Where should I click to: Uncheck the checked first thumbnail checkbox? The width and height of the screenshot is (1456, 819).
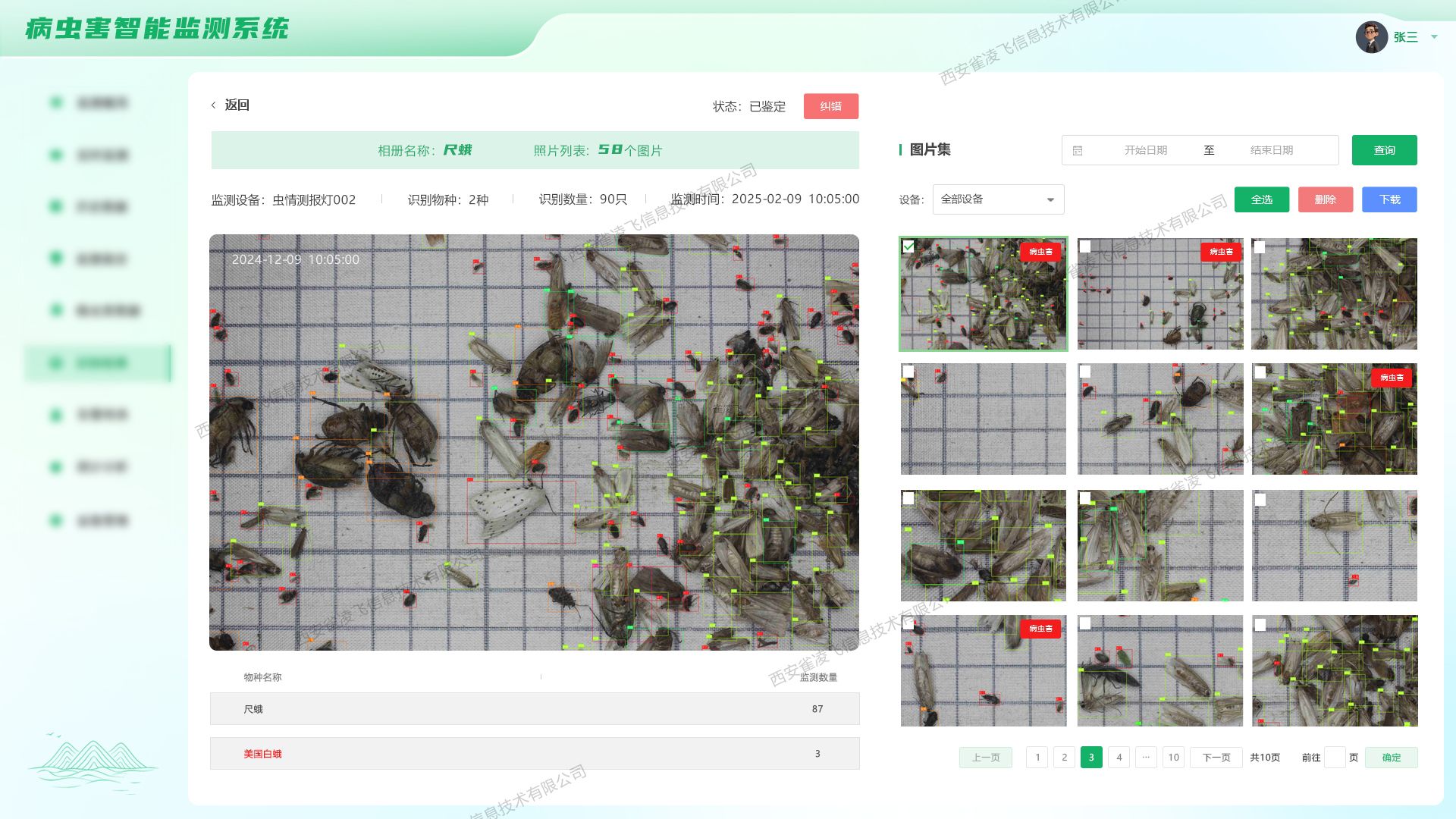coord(908,246)
